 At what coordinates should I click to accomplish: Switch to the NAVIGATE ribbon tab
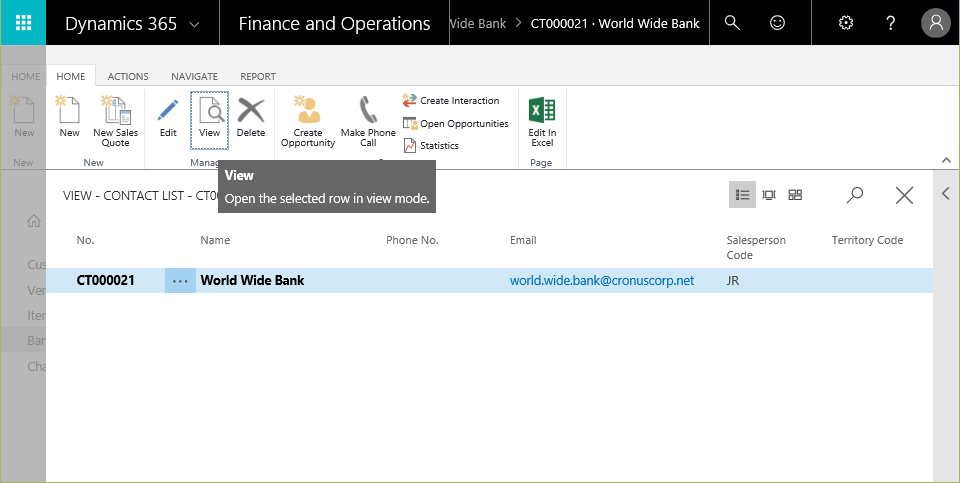(194, 77)
